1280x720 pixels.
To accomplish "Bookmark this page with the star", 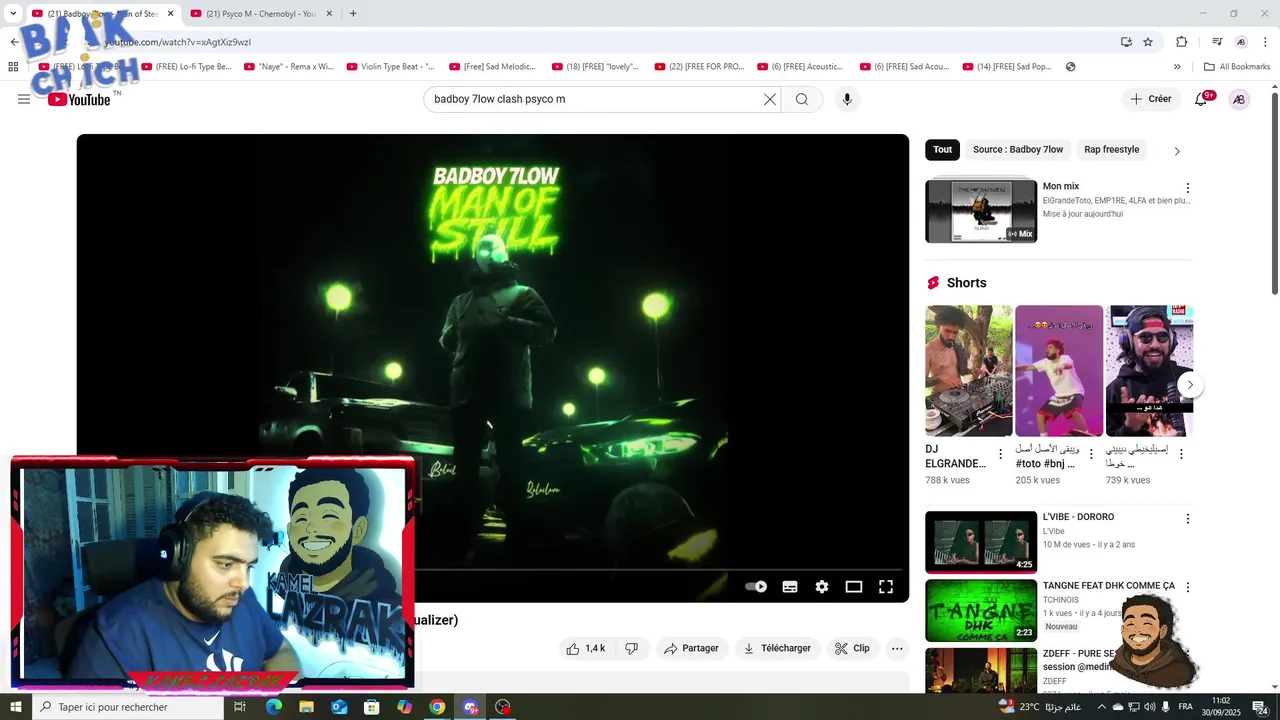I will tap(1148, 42).
